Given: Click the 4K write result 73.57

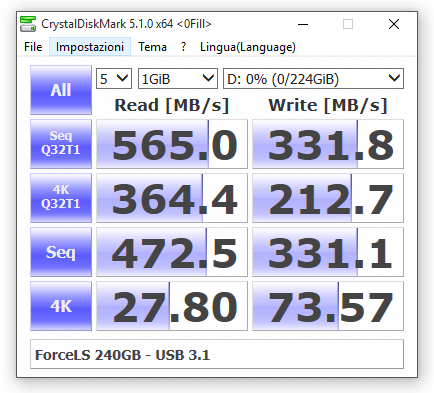Looking at the screenshot, I should pyautogui.click(x=328, y=306).
